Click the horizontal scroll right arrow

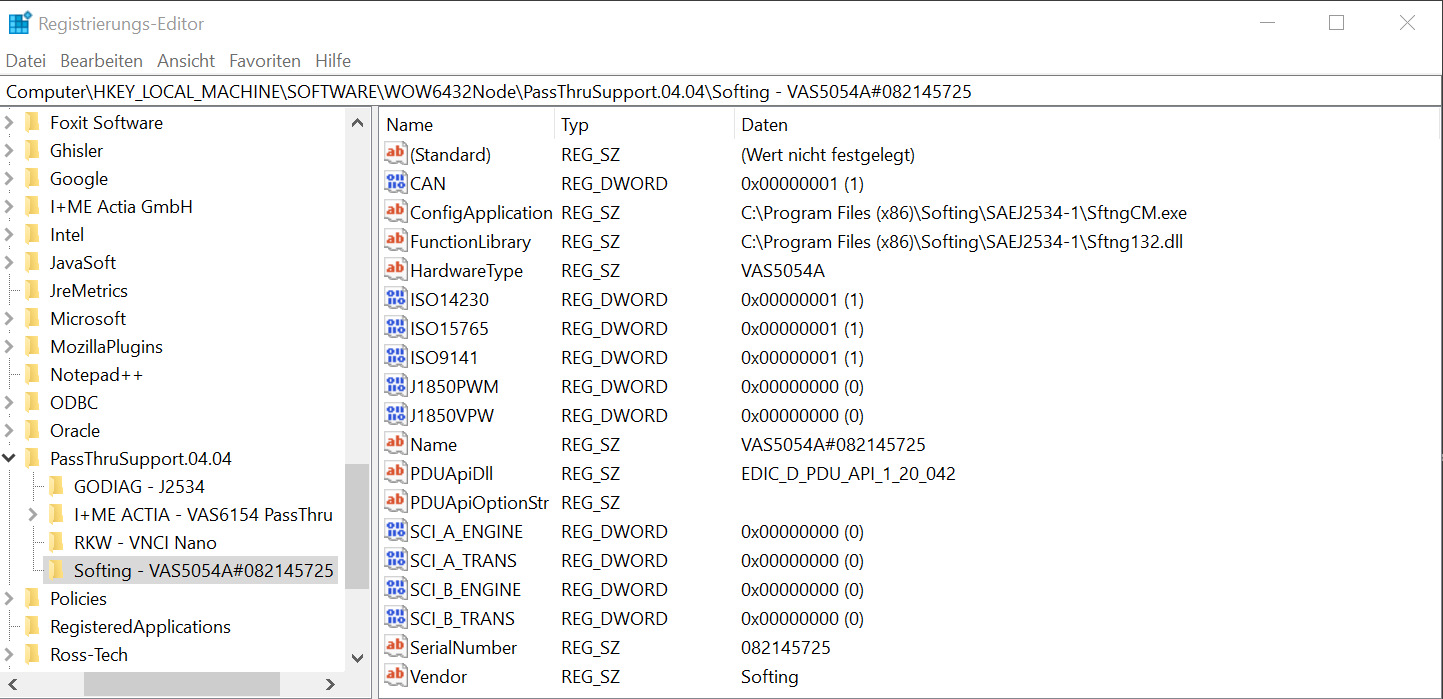coord(331,684)
